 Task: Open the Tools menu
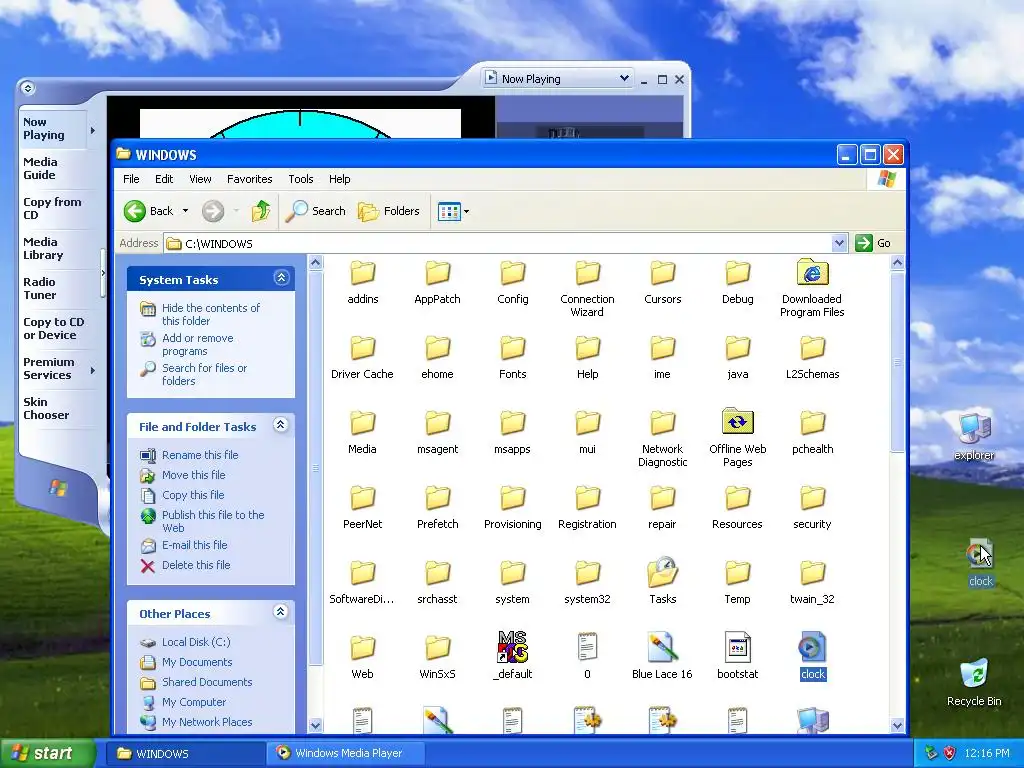tap(300, 179)
